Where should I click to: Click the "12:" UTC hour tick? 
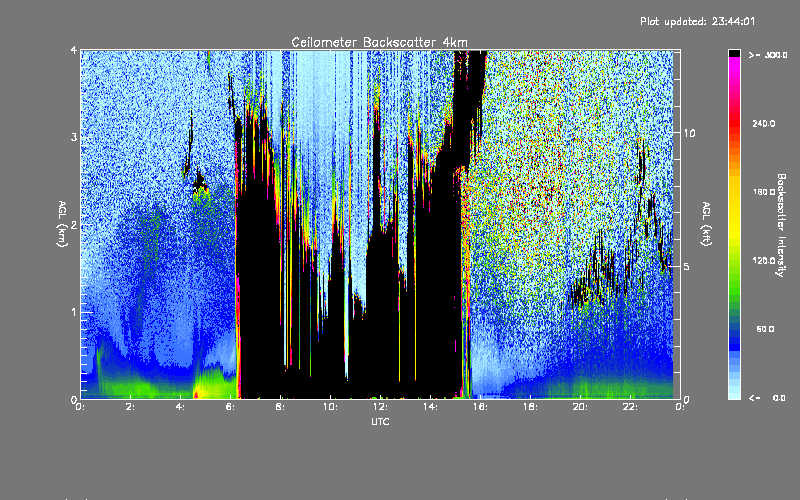[380, 407]
